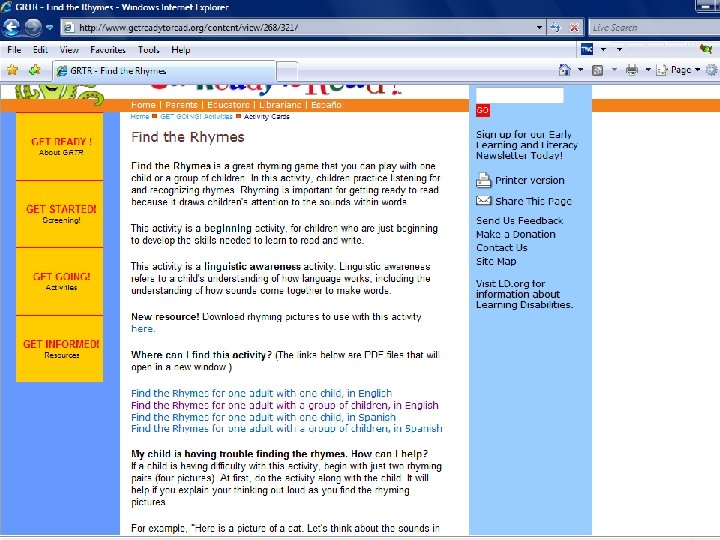Click the 'here.' rhyming pictures download link

143,329
